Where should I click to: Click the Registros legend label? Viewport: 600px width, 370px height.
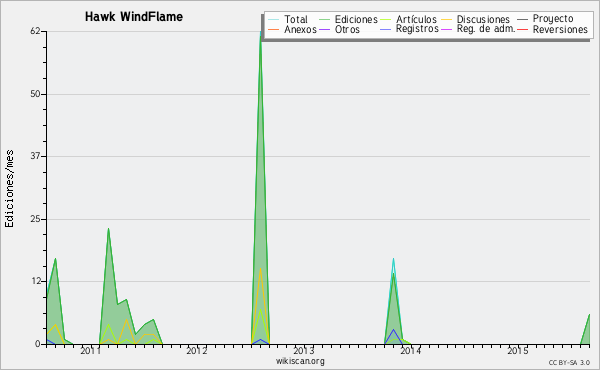pyautogui.click(x=417, y=29)
